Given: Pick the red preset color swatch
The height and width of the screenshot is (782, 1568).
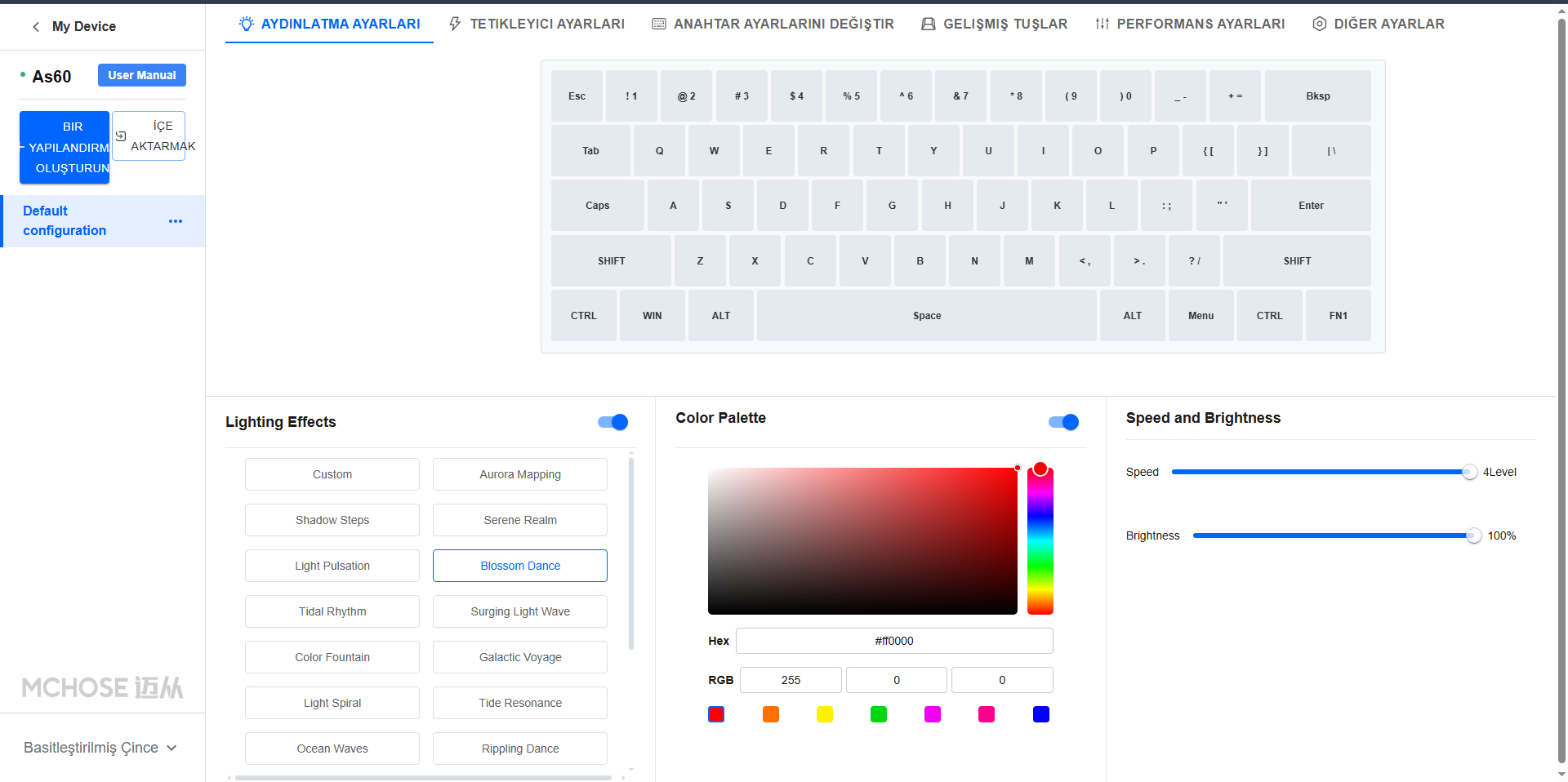Looking at the screenshot, I should 716,714.
